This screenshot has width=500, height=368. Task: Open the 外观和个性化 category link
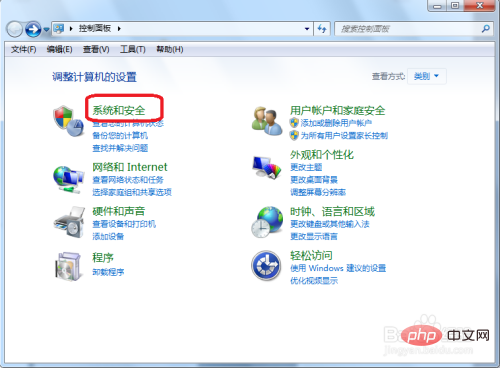click(x=322, y=154)
